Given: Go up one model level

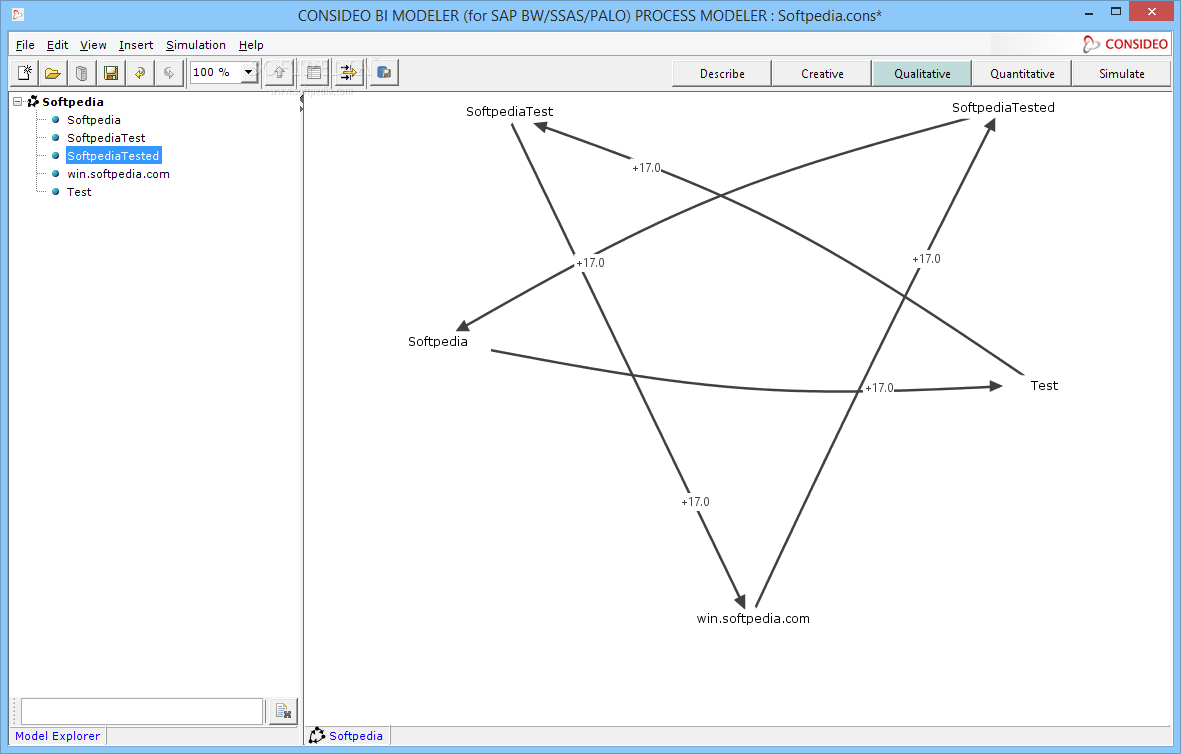Looking at the screenshot, I should 279,73.
